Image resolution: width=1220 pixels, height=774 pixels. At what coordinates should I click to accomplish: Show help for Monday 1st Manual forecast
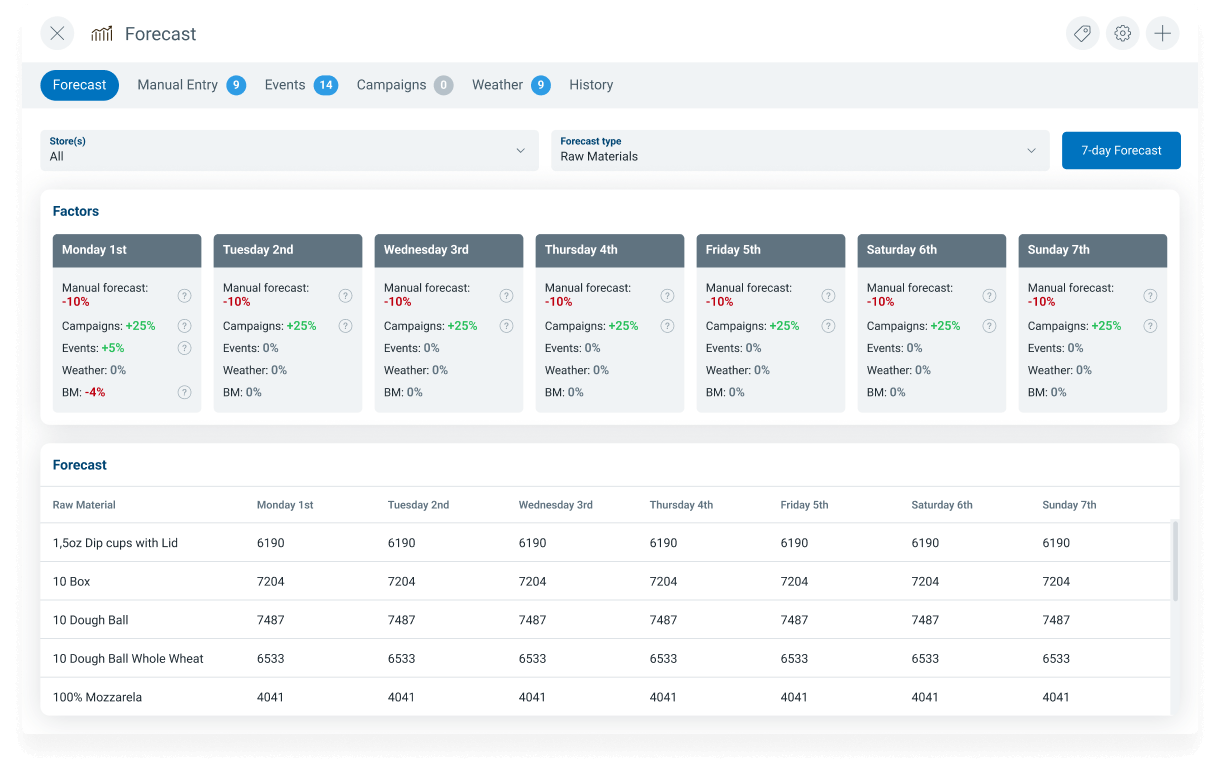click(x=184, y=296)
